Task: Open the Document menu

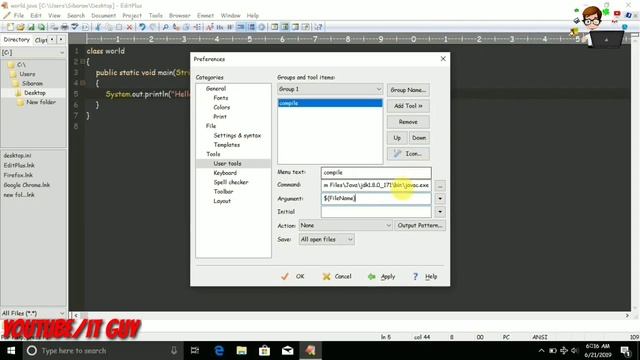Action: pyautogui.click(x=104, y=16)
